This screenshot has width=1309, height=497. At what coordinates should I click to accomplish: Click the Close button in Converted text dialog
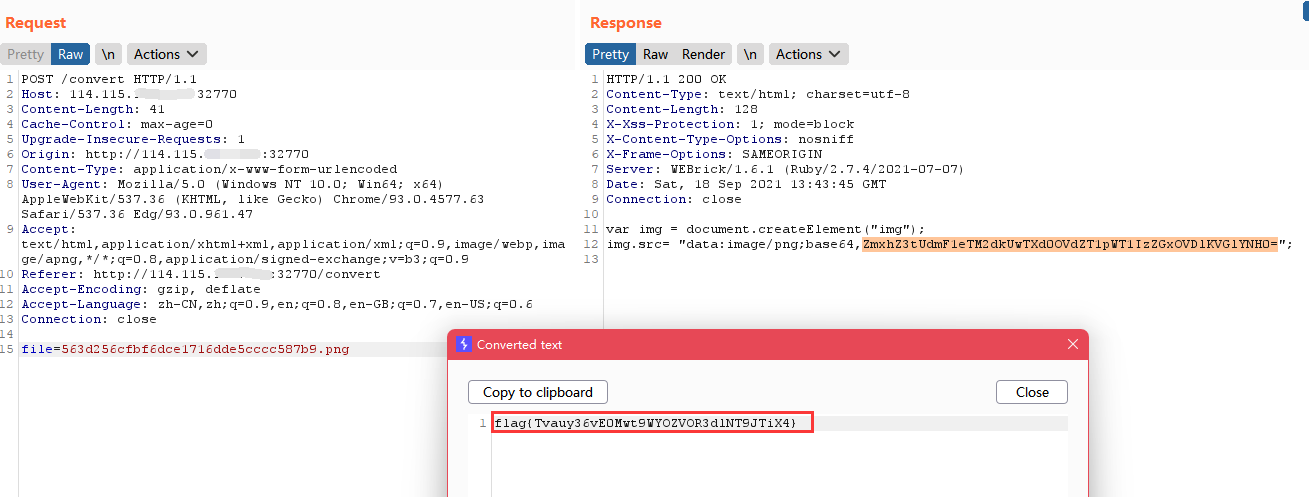click(1032, 392)
